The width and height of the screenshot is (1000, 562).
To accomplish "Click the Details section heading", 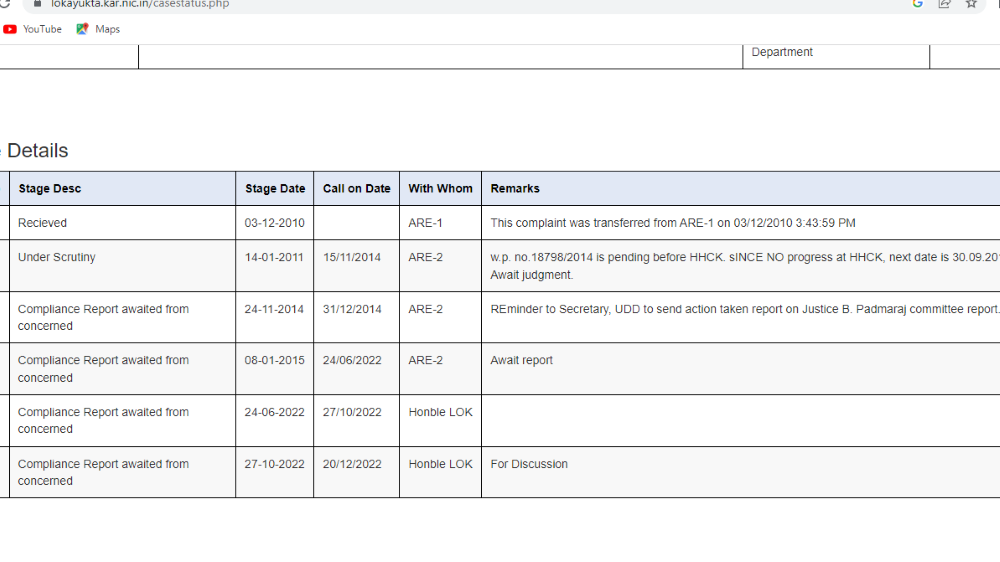I will coord(37,151).
